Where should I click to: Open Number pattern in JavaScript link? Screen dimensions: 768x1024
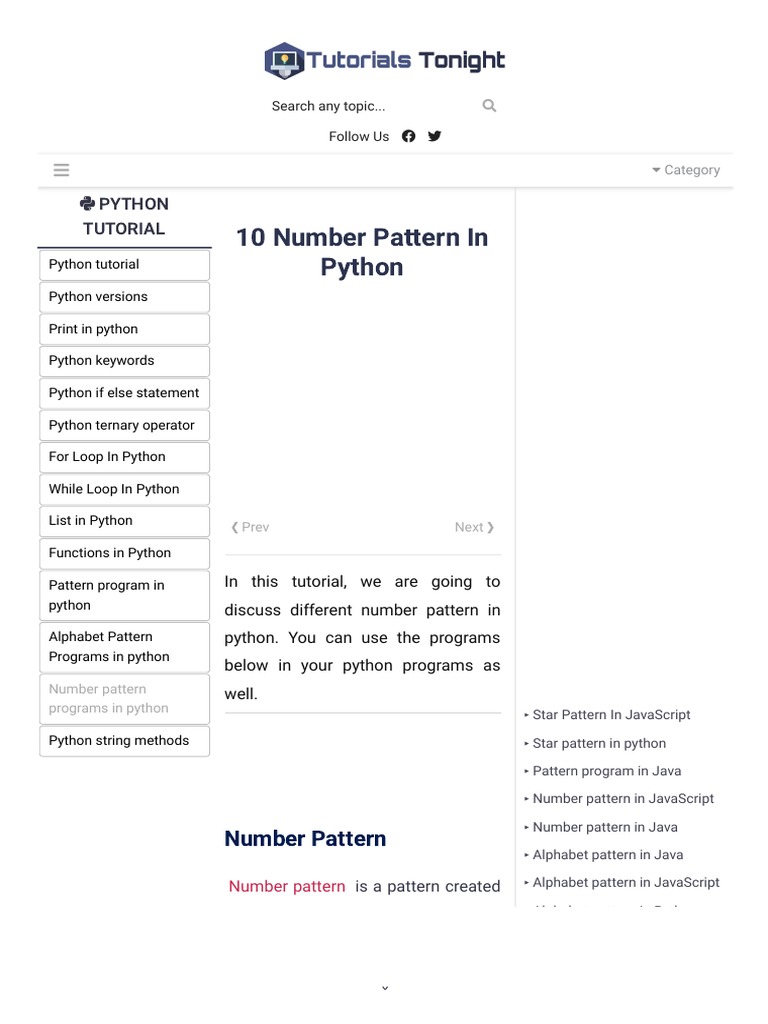click(623, 799)
